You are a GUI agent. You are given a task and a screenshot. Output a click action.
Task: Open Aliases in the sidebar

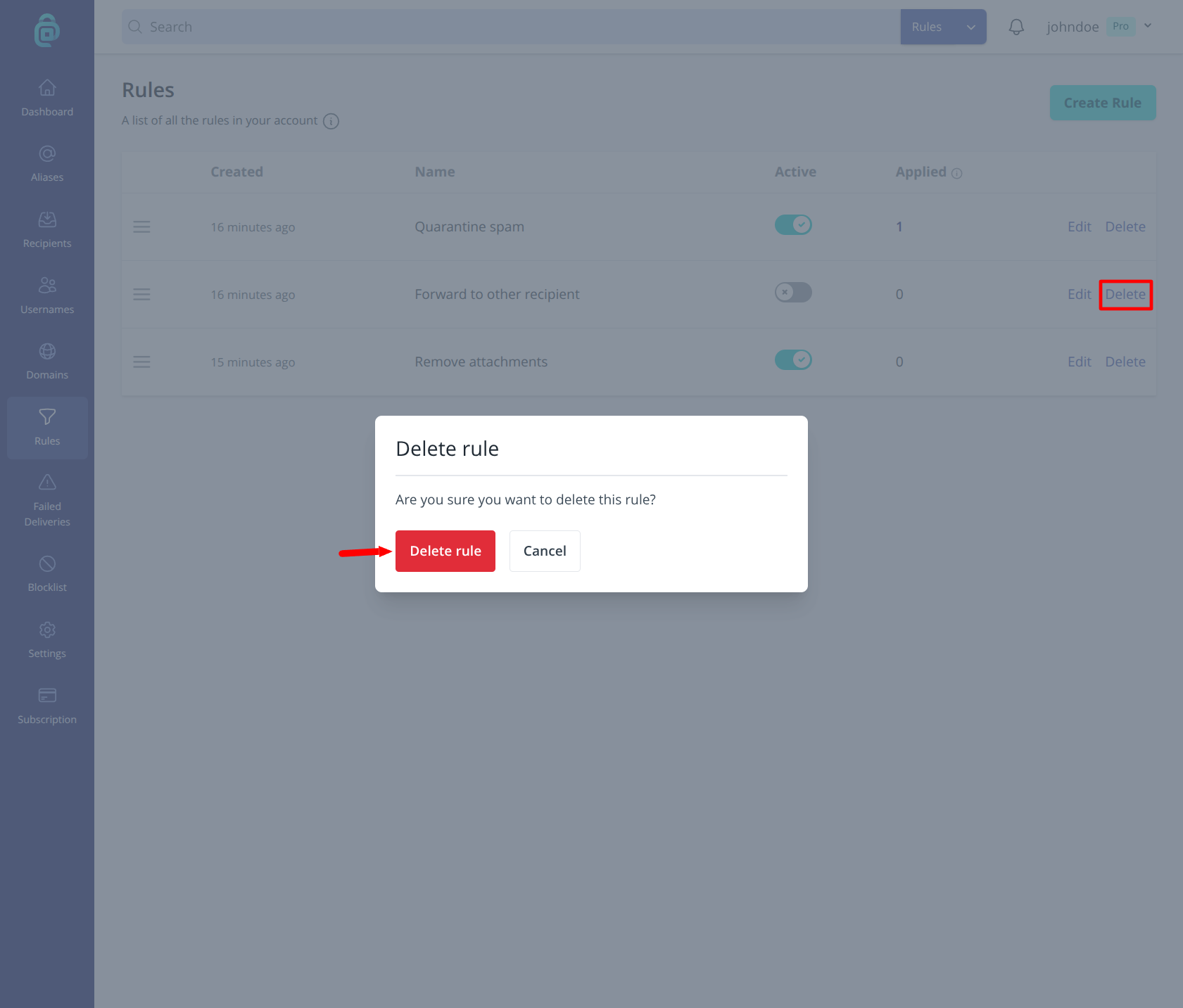[x=47, y=163]
